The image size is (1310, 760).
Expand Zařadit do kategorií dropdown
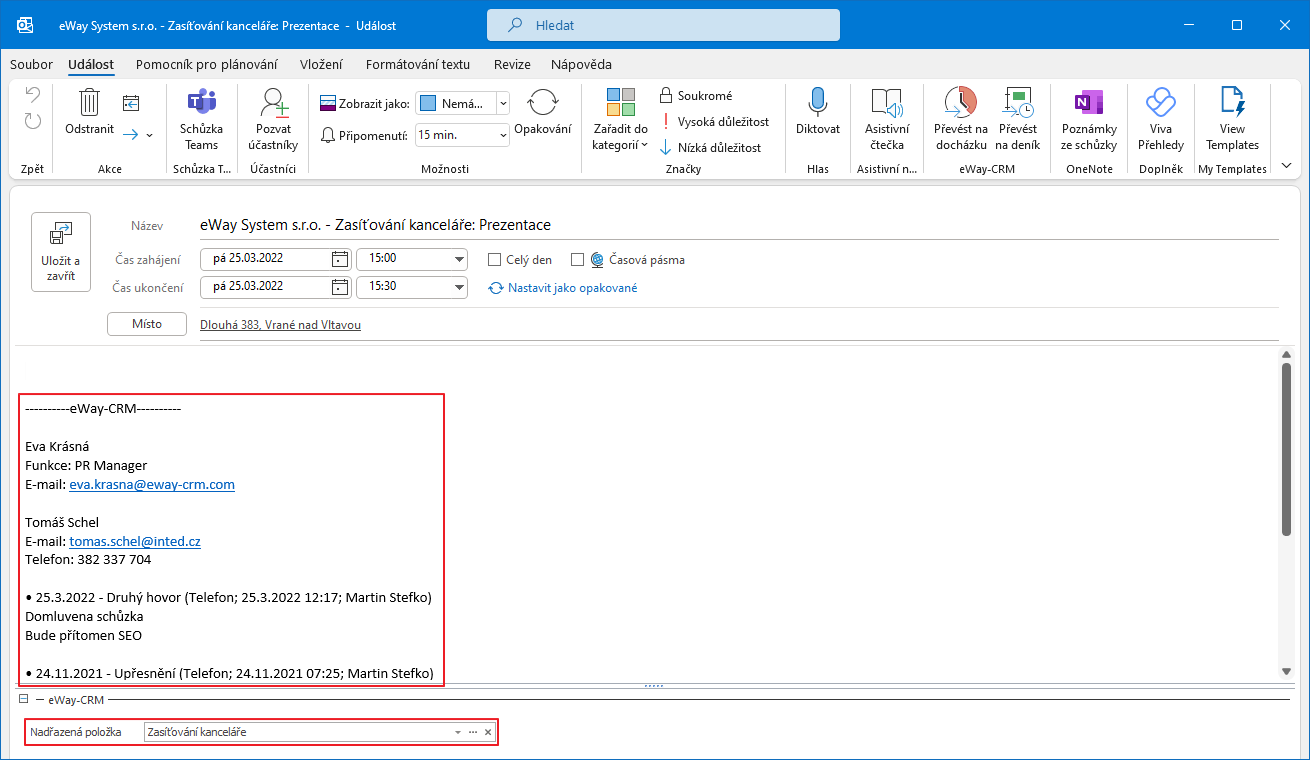point(620,119)
